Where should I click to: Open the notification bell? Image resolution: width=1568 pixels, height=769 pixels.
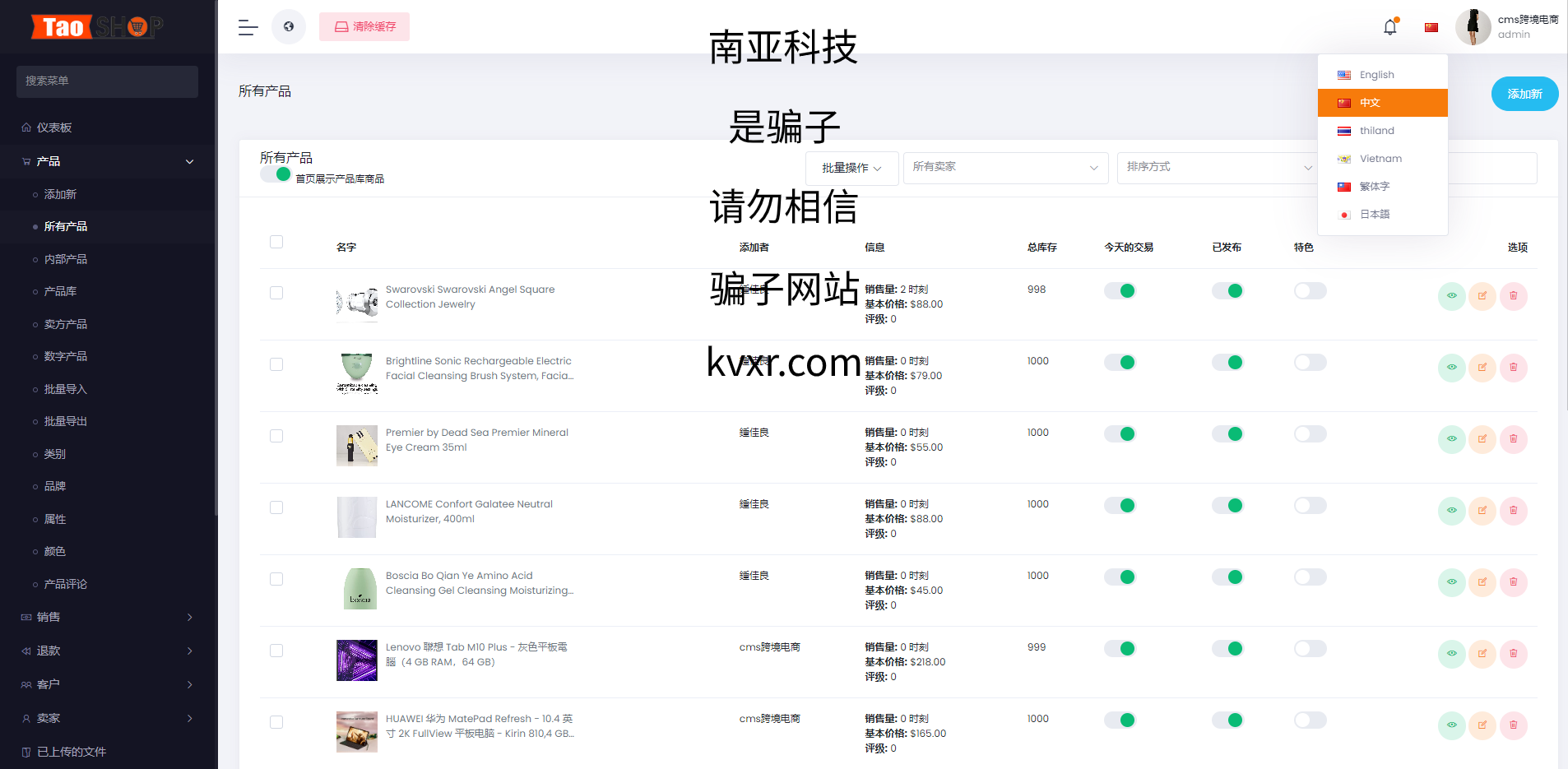pos(1390,26)
